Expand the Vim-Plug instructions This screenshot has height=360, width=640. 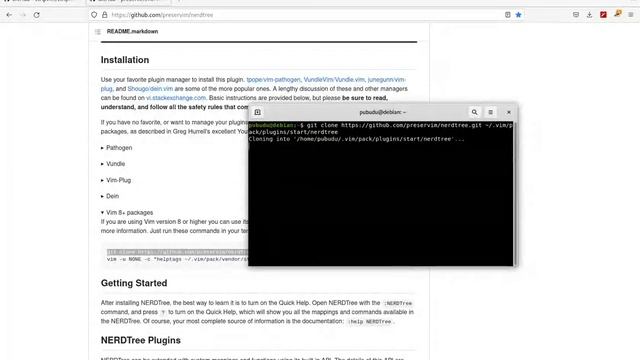click(116, 180)
